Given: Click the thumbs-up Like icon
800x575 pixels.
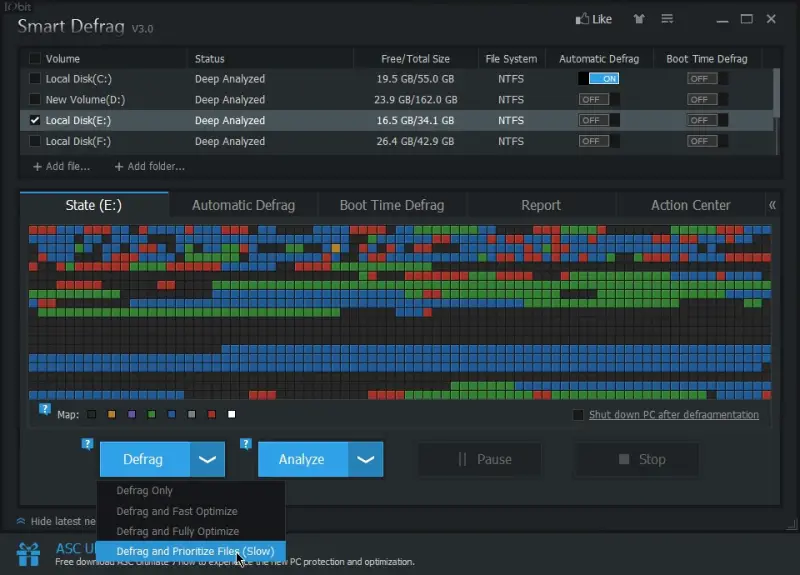Looking at the screenshot, I should click(582, 19).
